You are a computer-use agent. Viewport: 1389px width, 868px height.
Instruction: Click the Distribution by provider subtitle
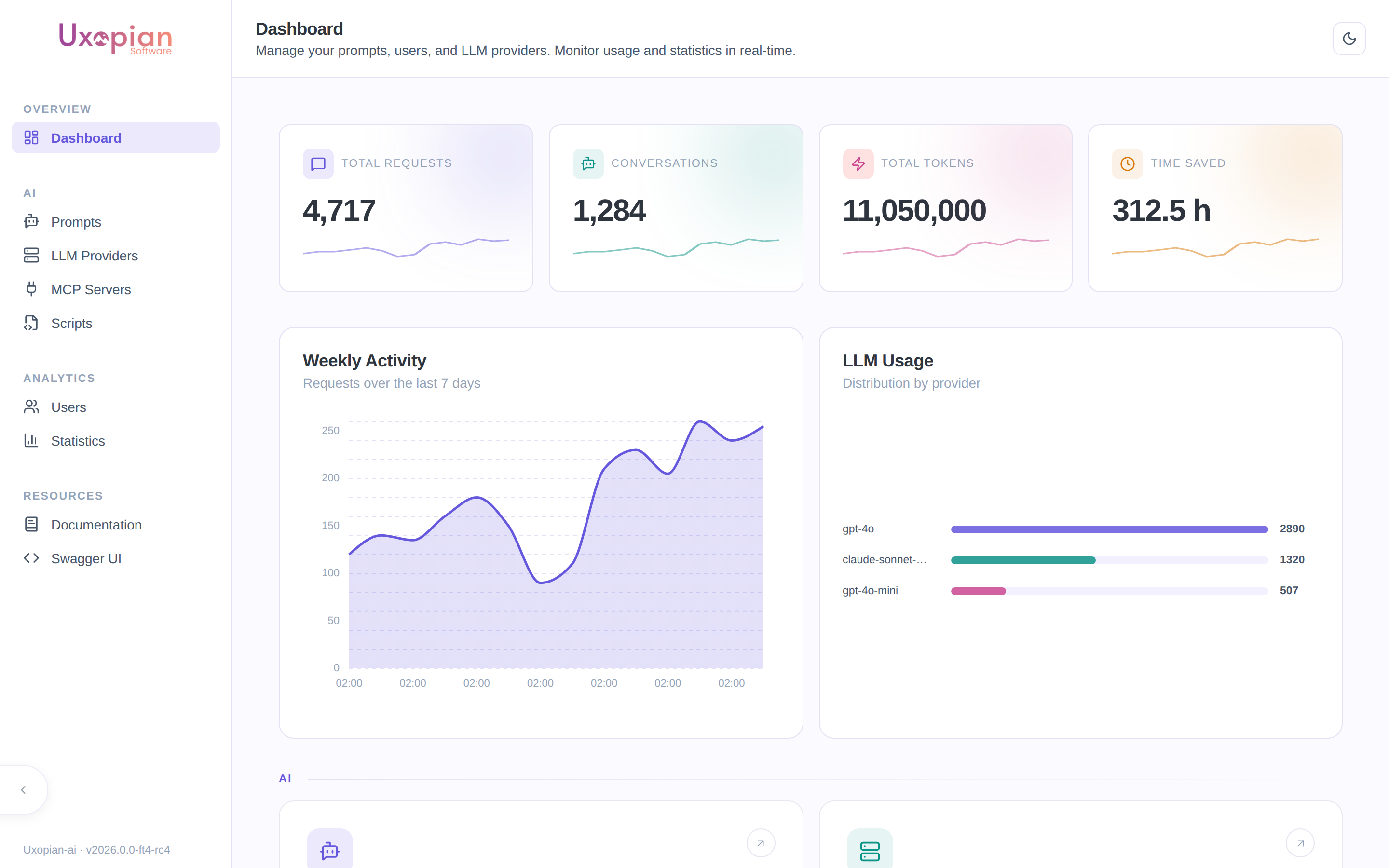pos(911,383)
